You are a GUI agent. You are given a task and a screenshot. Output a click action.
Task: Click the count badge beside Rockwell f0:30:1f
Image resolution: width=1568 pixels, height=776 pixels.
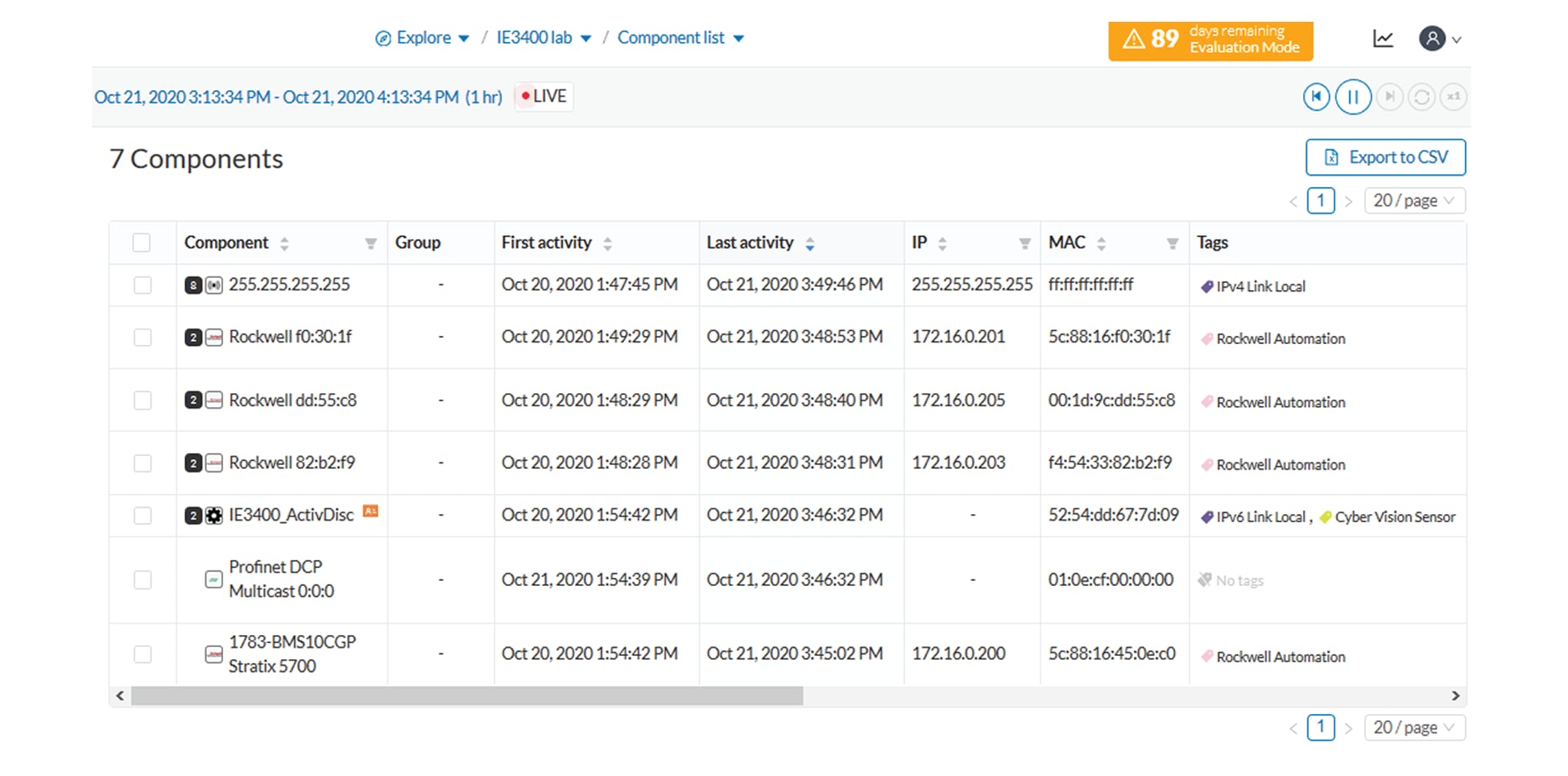coord(193,338)
